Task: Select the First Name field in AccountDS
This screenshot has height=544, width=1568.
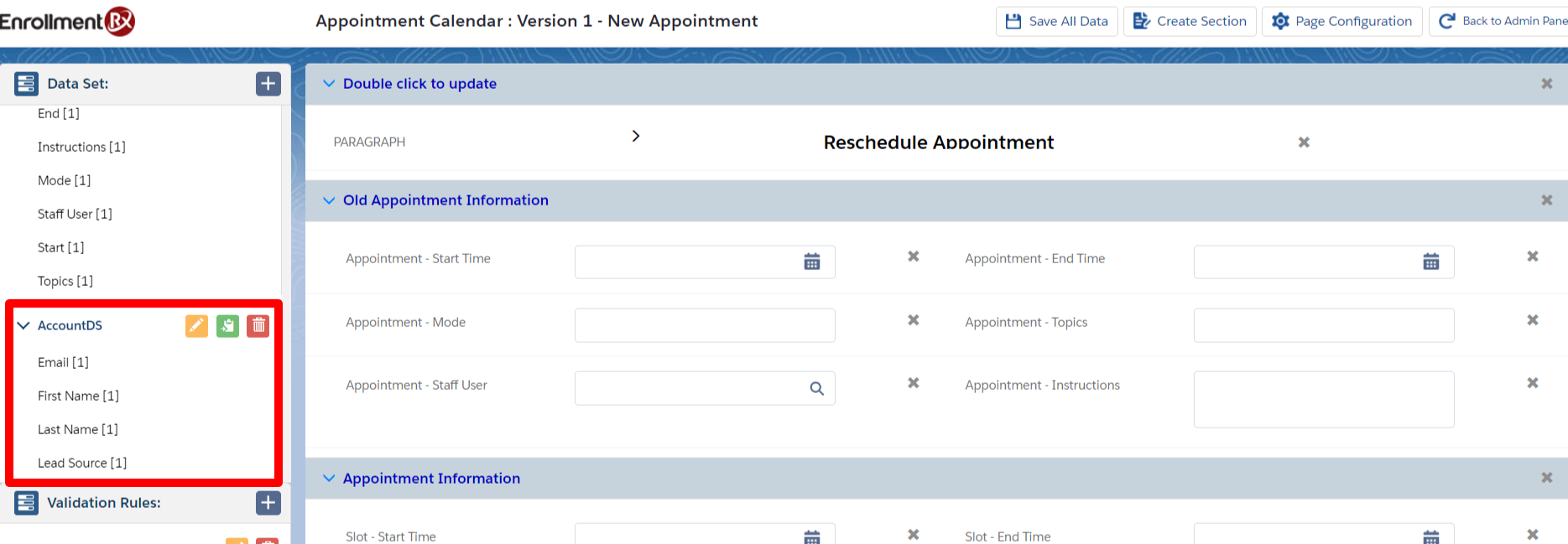Action: pyautogui.click(x=78, y=396)
